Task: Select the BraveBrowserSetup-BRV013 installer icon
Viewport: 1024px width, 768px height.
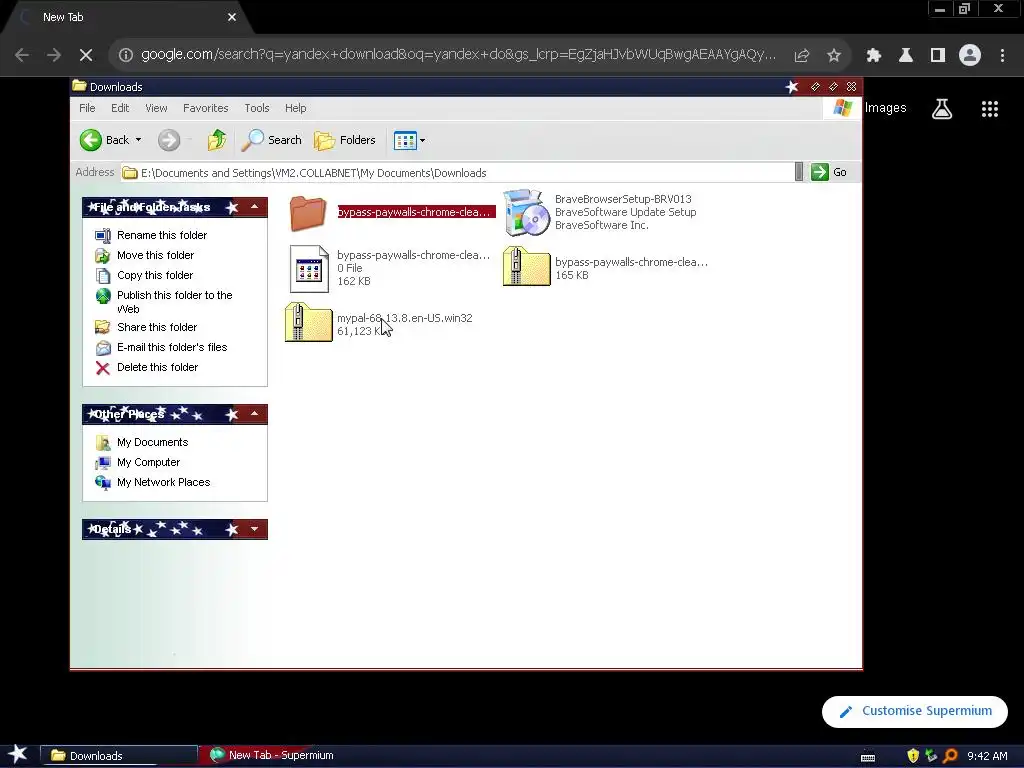Action: pos(527,212)
